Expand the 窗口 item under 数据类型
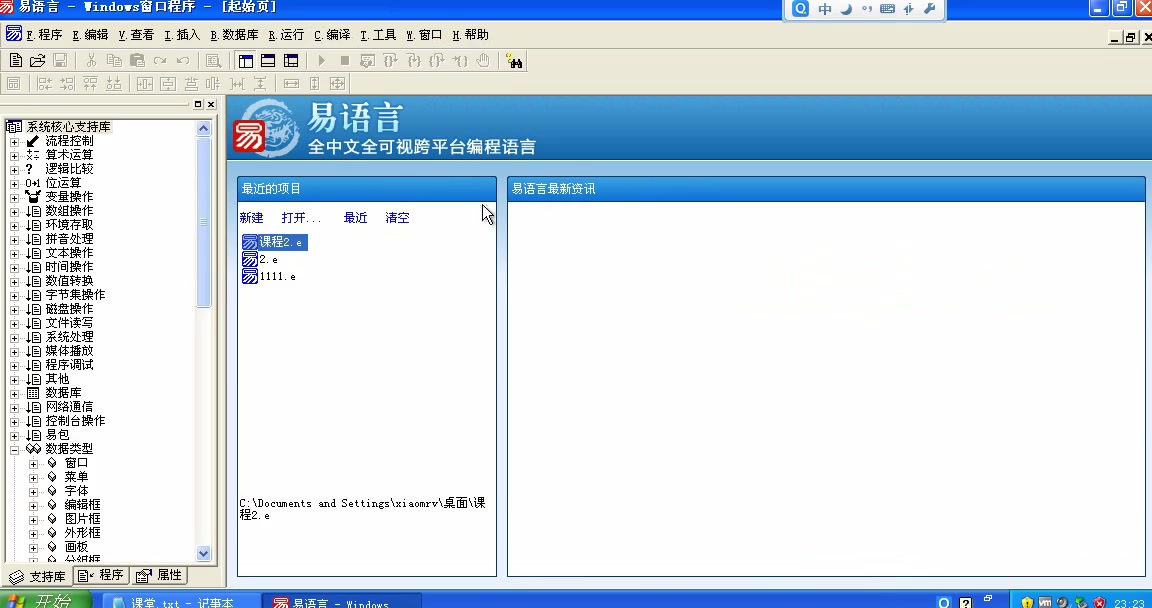Screen dimensions: 1152x608 33,463
